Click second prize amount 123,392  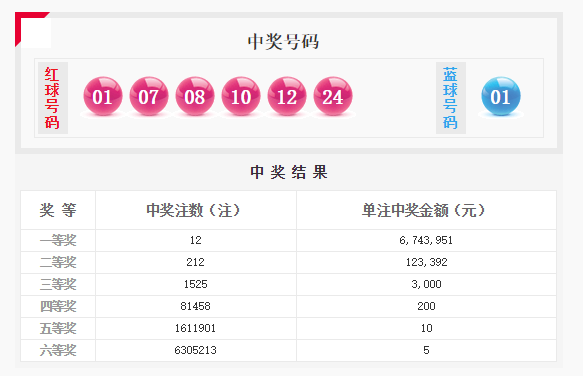[x=426, y=262]
